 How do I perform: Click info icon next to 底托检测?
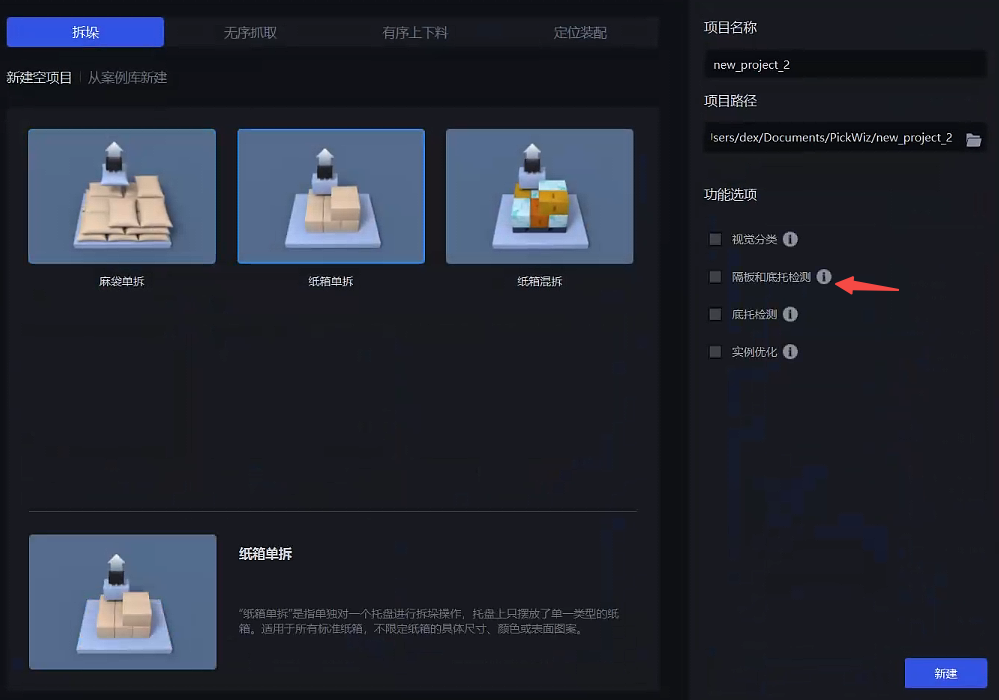pos(790,314)
